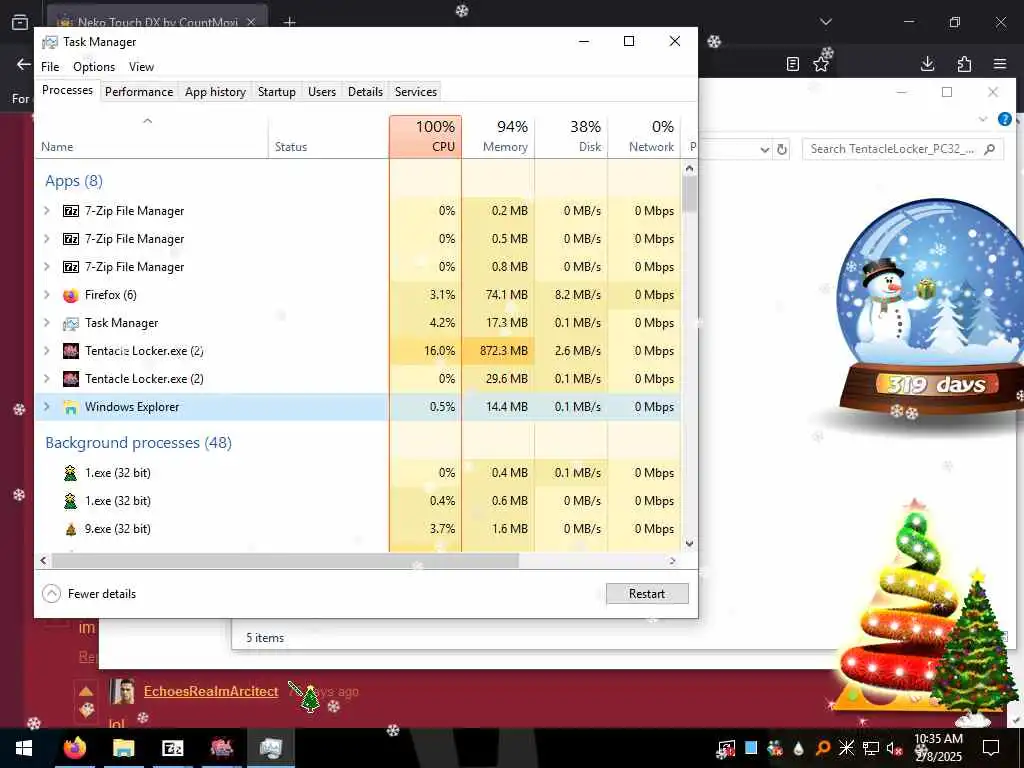Click the upvote arrow beside EchoesRealmArcitect comment
The width and height of the screenshot is (1024, 768).
pos(86,692)
